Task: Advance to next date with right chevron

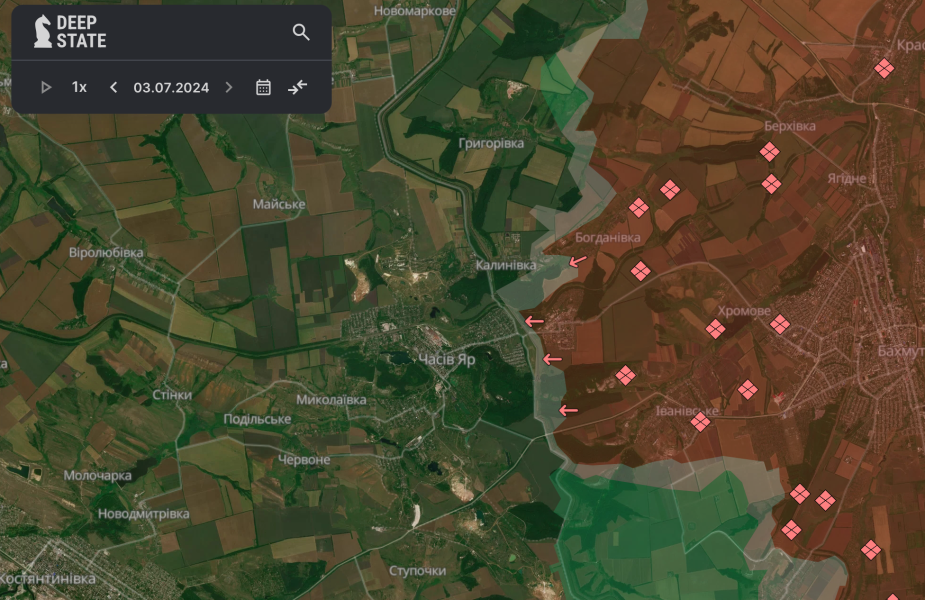Action: [229, 87]
